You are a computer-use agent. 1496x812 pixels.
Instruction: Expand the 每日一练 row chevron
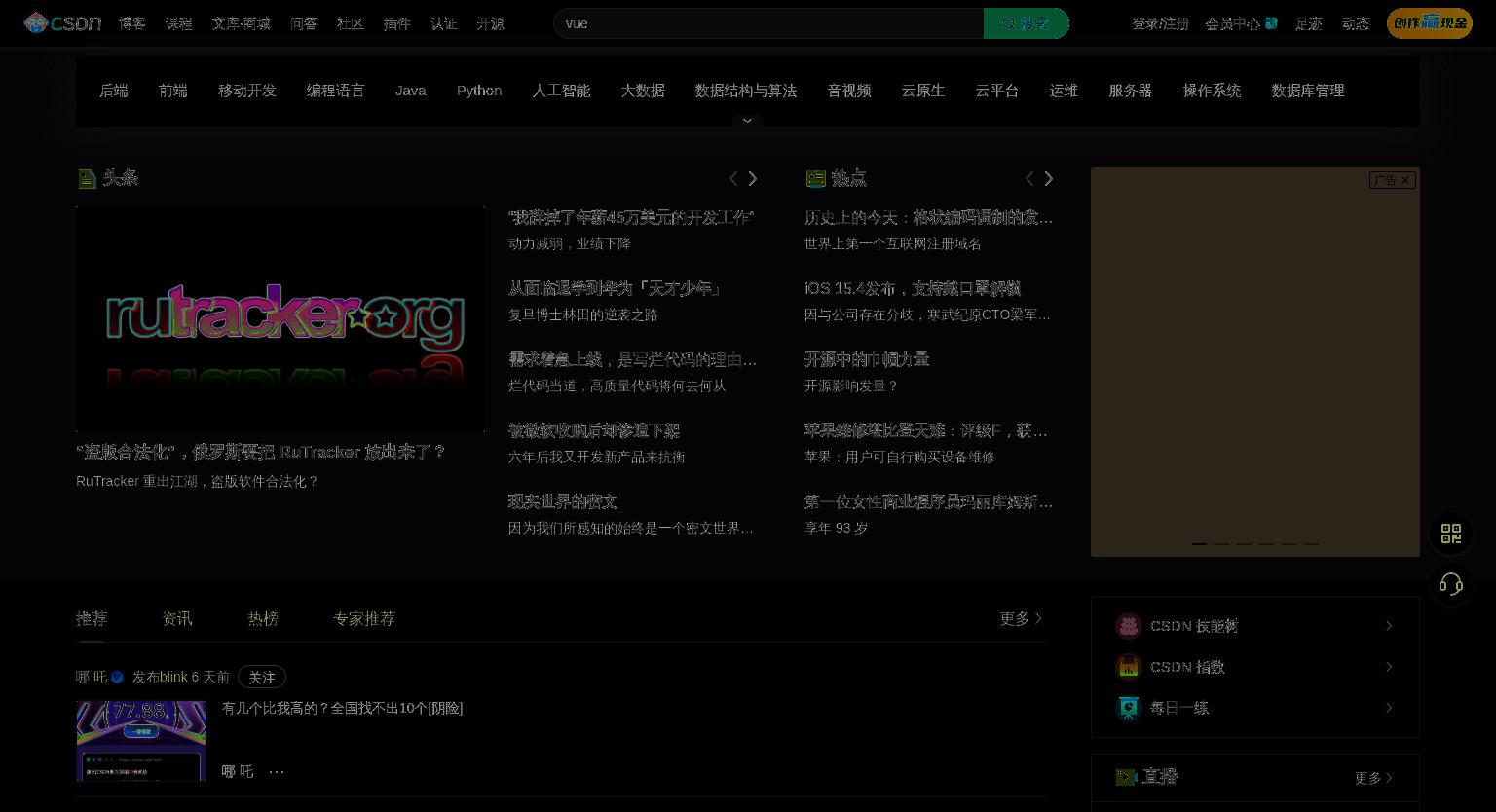tap(1389, 708)
